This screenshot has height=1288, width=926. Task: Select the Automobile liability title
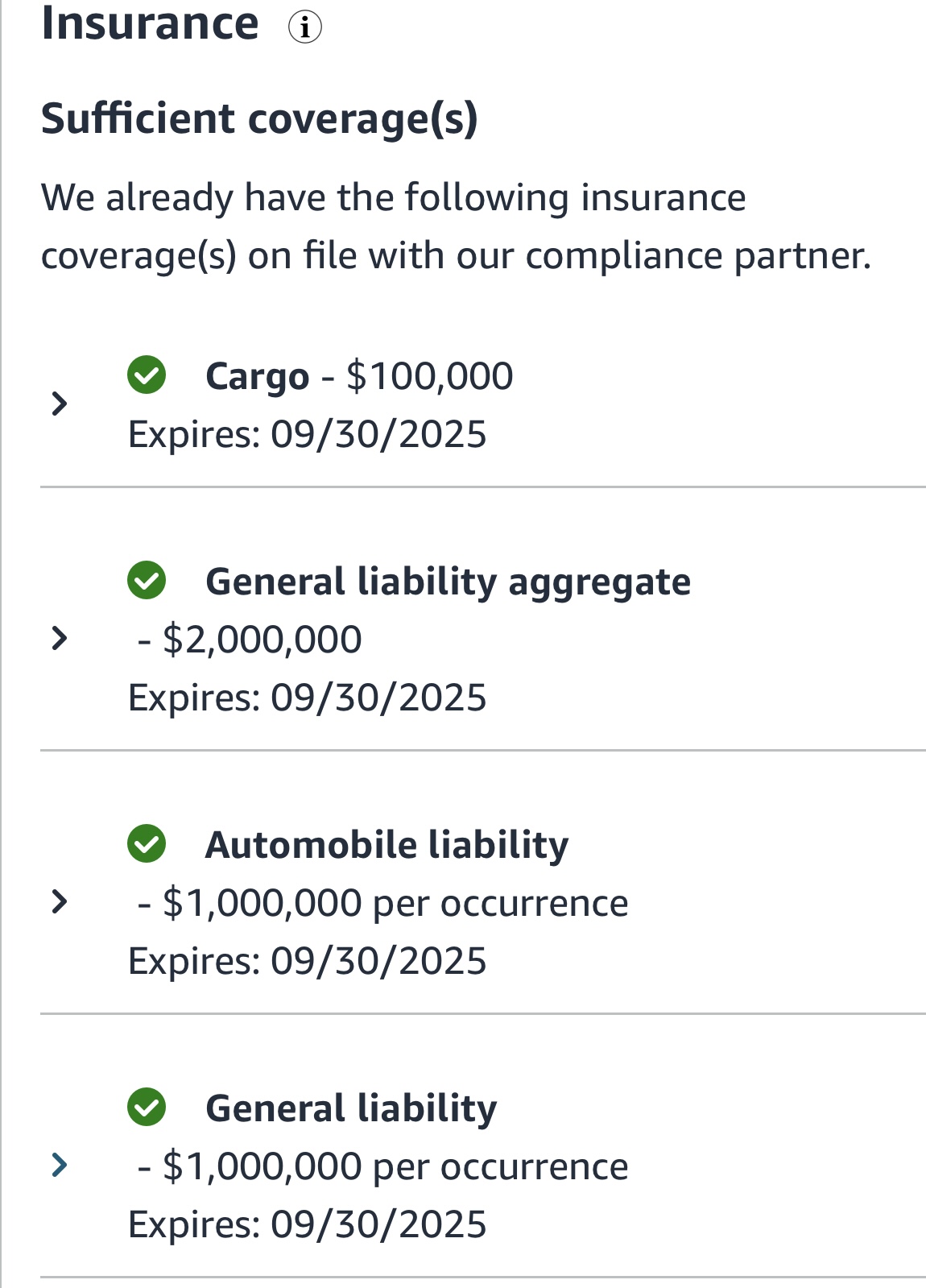pyautogui.click(x=387, y=846)
